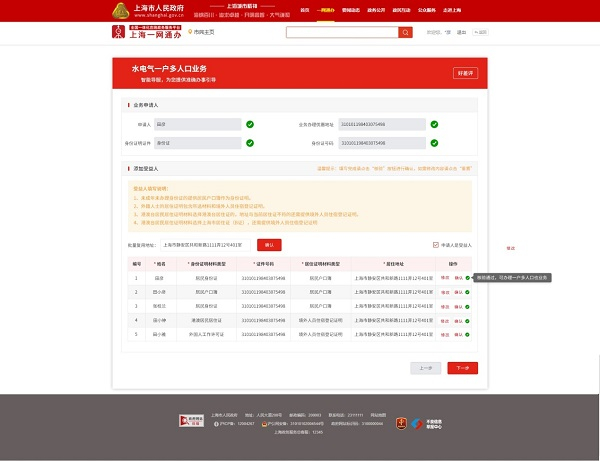600x461 pixels.
Task: Click the 身份证号码 input field
Action: point(382,143)
